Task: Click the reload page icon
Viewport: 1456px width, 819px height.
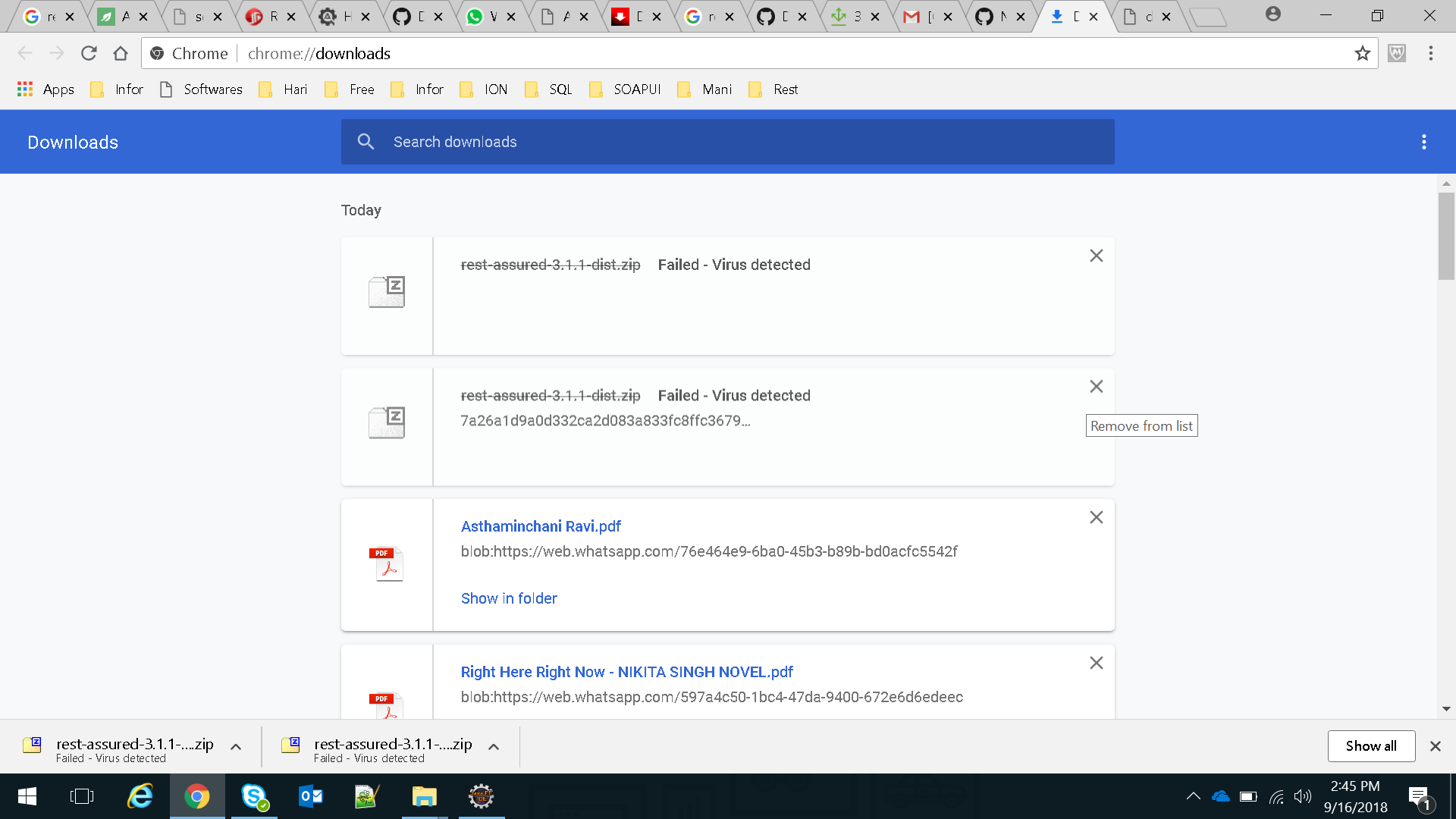Action: point(89,53)
